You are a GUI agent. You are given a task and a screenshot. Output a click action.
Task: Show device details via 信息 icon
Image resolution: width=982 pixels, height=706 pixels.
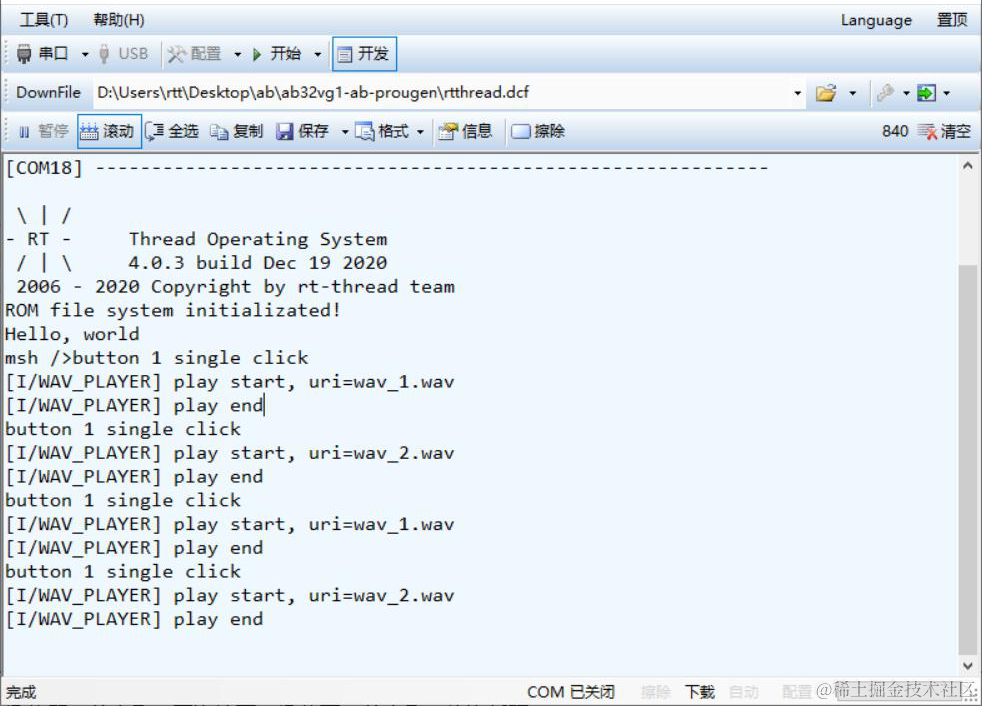(448, 132)
